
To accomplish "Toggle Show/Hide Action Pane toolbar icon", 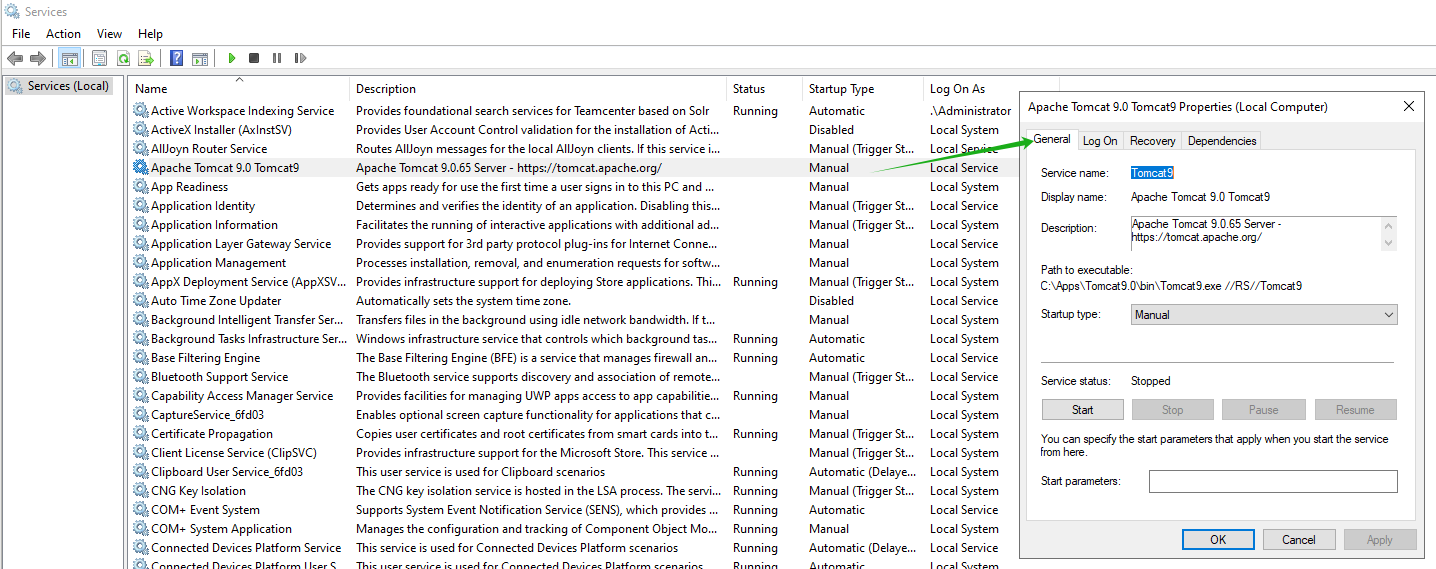I will [x=200, y=58].
